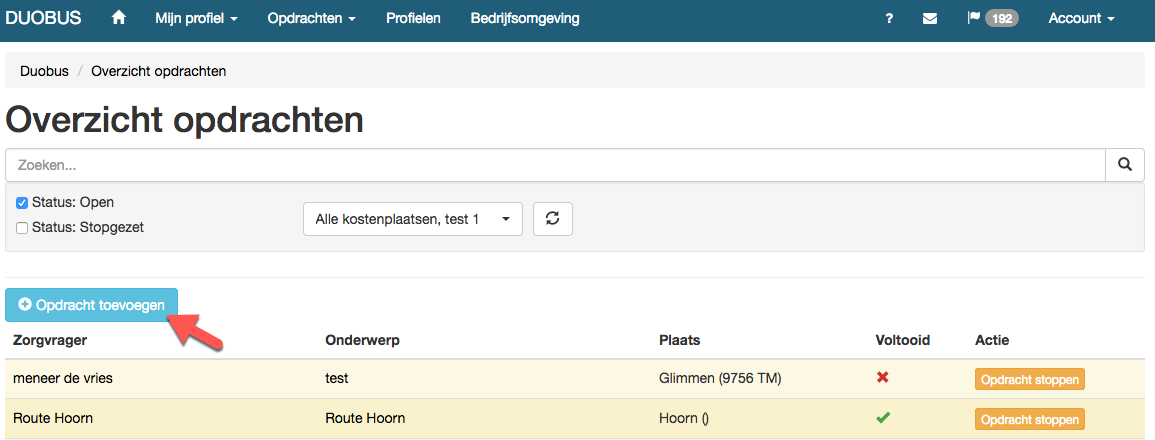The height and width of the screenshot is (440, 1155).
Task: Open the flag notifications with 192 badge
Action: coord(992,18)
